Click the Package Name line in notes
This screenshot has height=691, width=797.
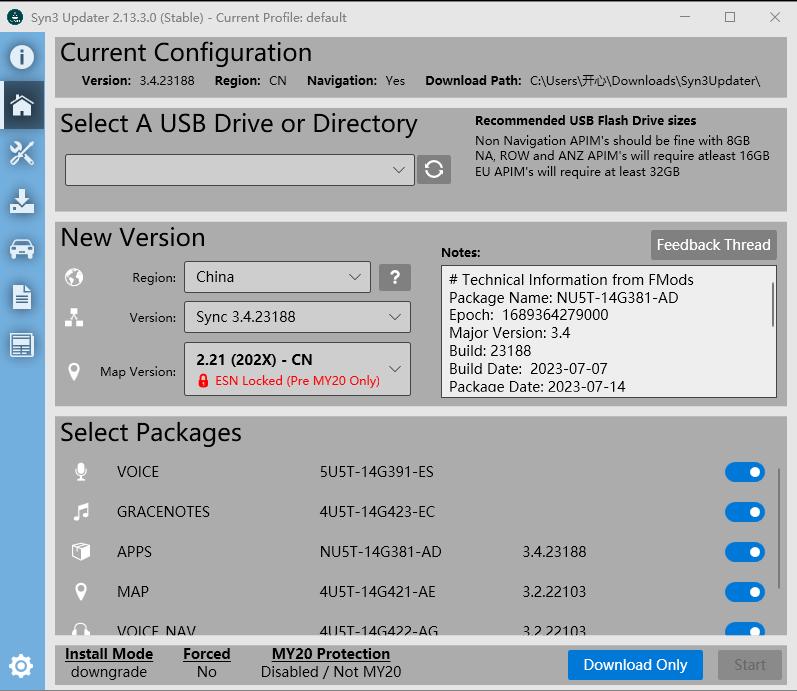coord(564,297)
